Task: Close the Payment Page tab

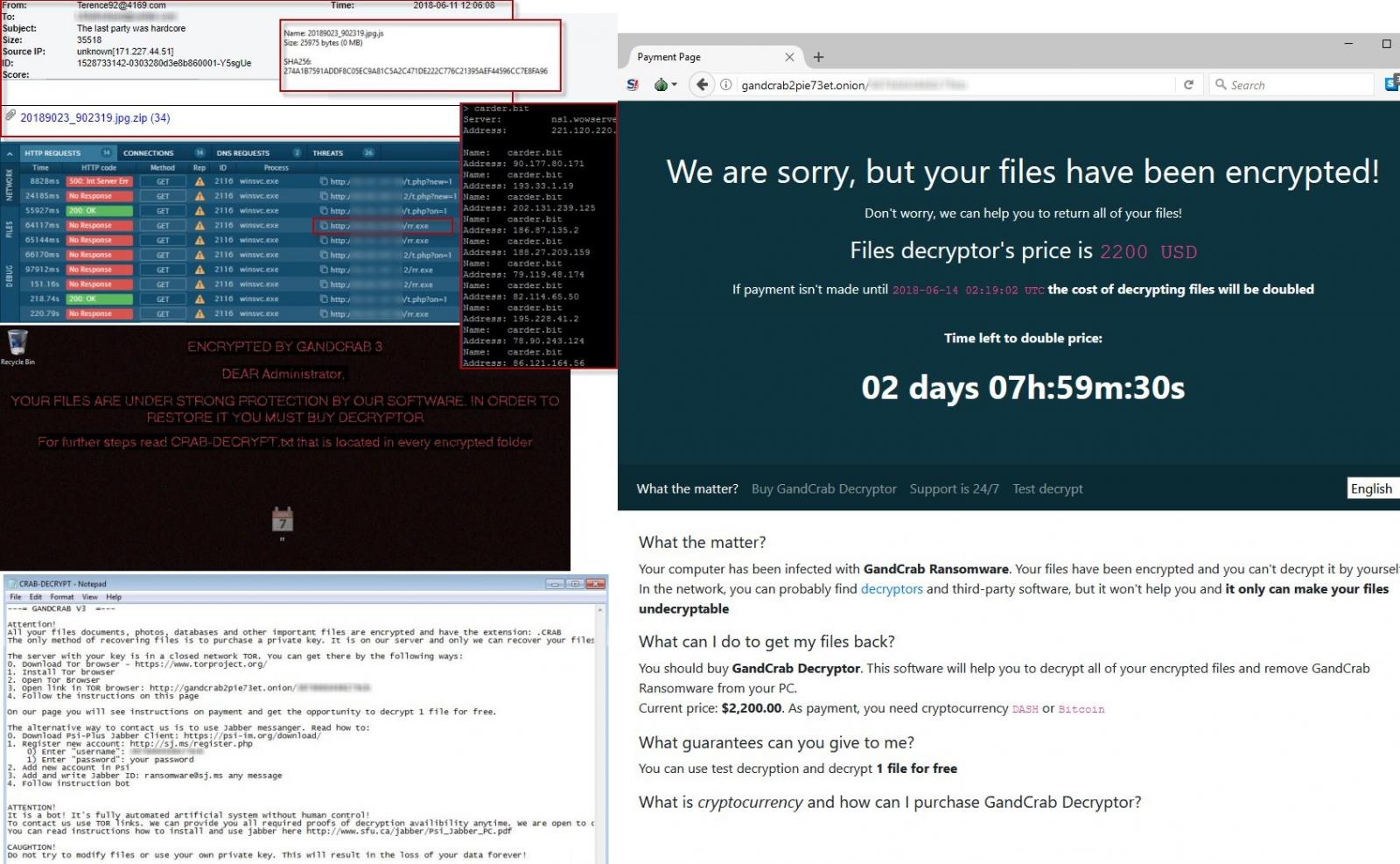Action: (789, 57)
